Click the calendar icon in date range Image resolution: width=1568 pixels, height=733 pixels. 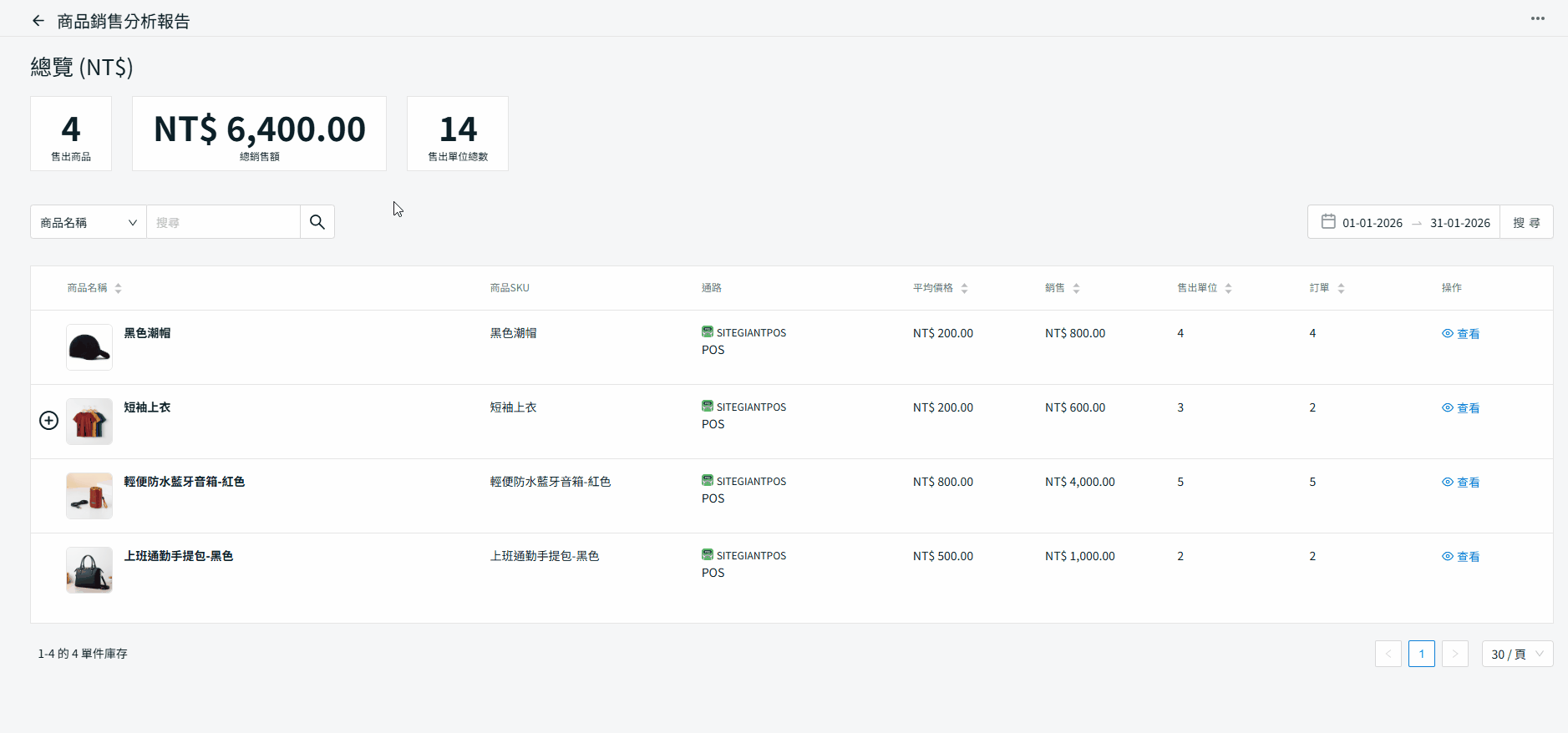click(1327, 222)
